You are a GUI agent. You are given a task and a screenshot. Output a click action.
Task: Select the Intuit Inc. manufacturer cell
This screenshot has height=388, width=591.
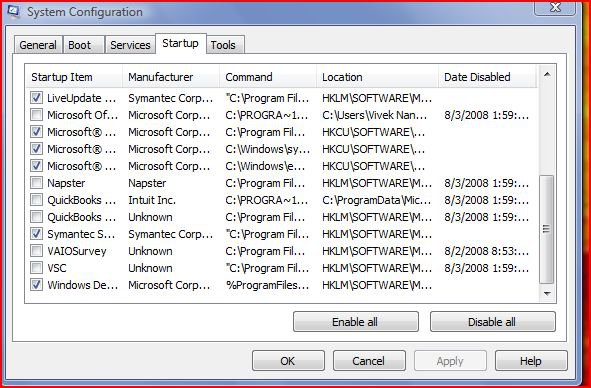coord(152,200)
